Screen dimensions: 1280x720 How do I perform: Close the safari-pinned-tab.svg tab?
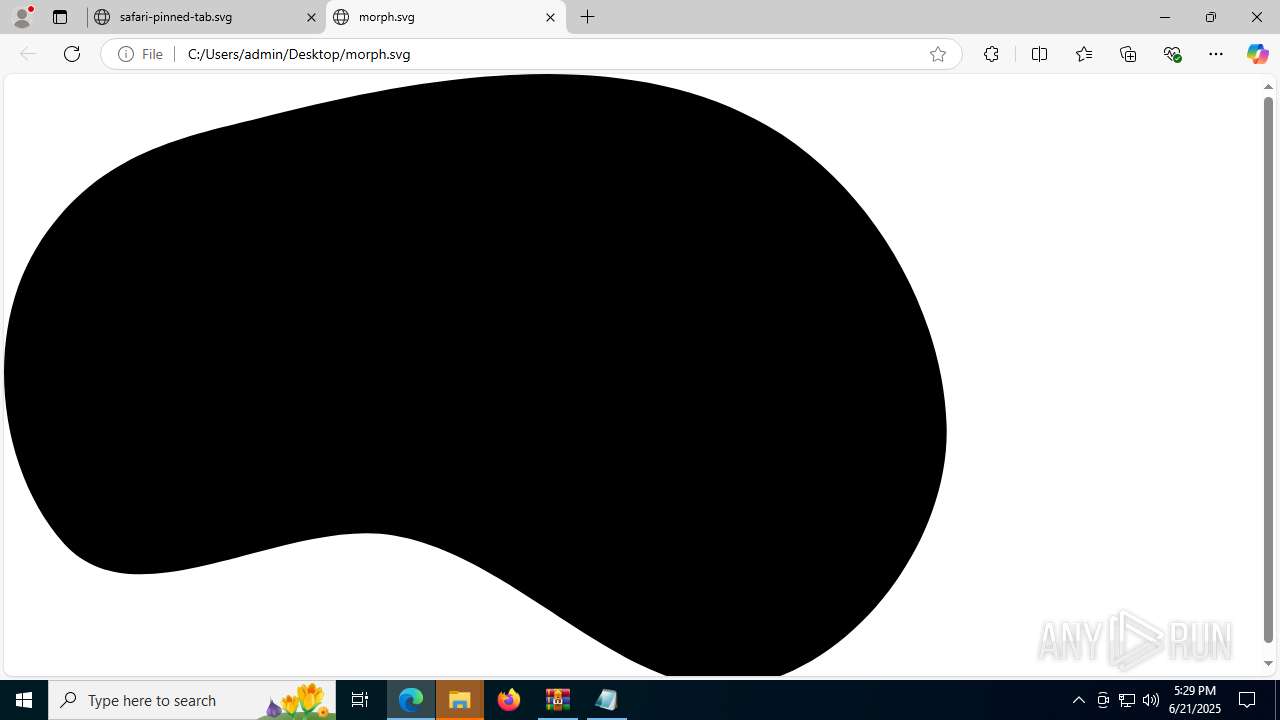[311, 17]
